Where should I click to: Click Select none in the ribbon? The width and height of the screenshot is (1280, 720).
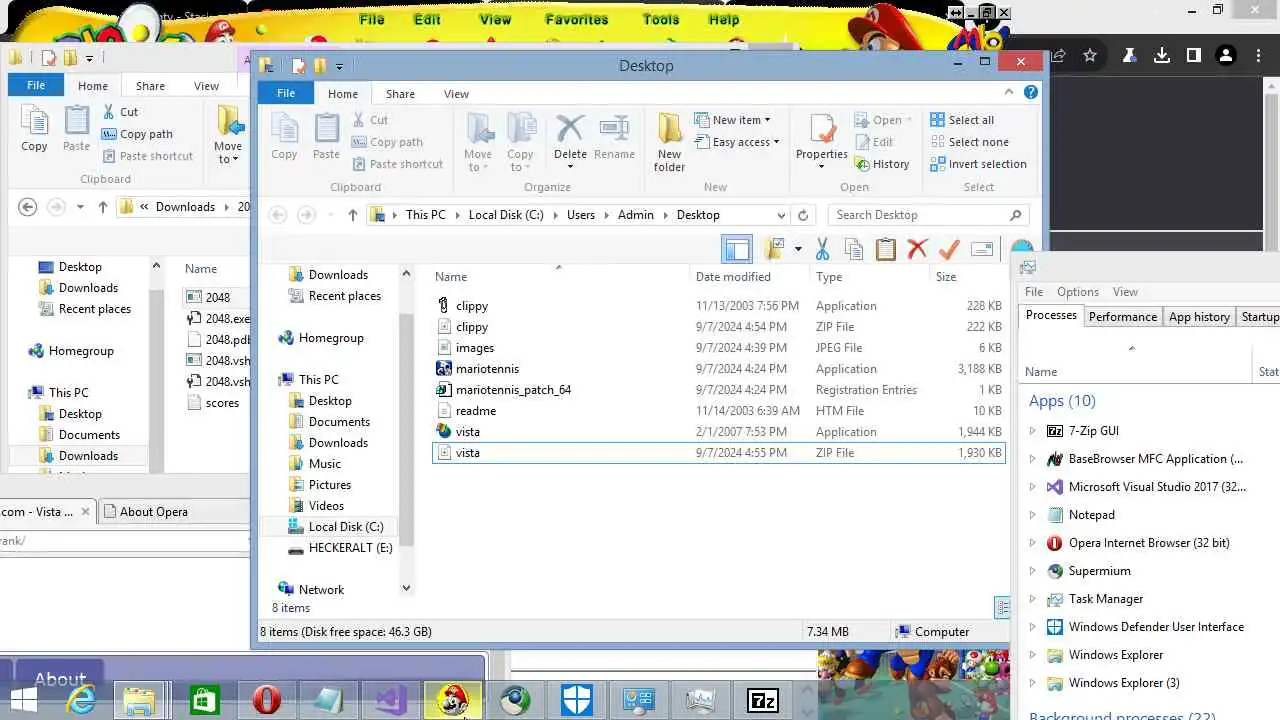pyautogui.click(x=969, y=142)
